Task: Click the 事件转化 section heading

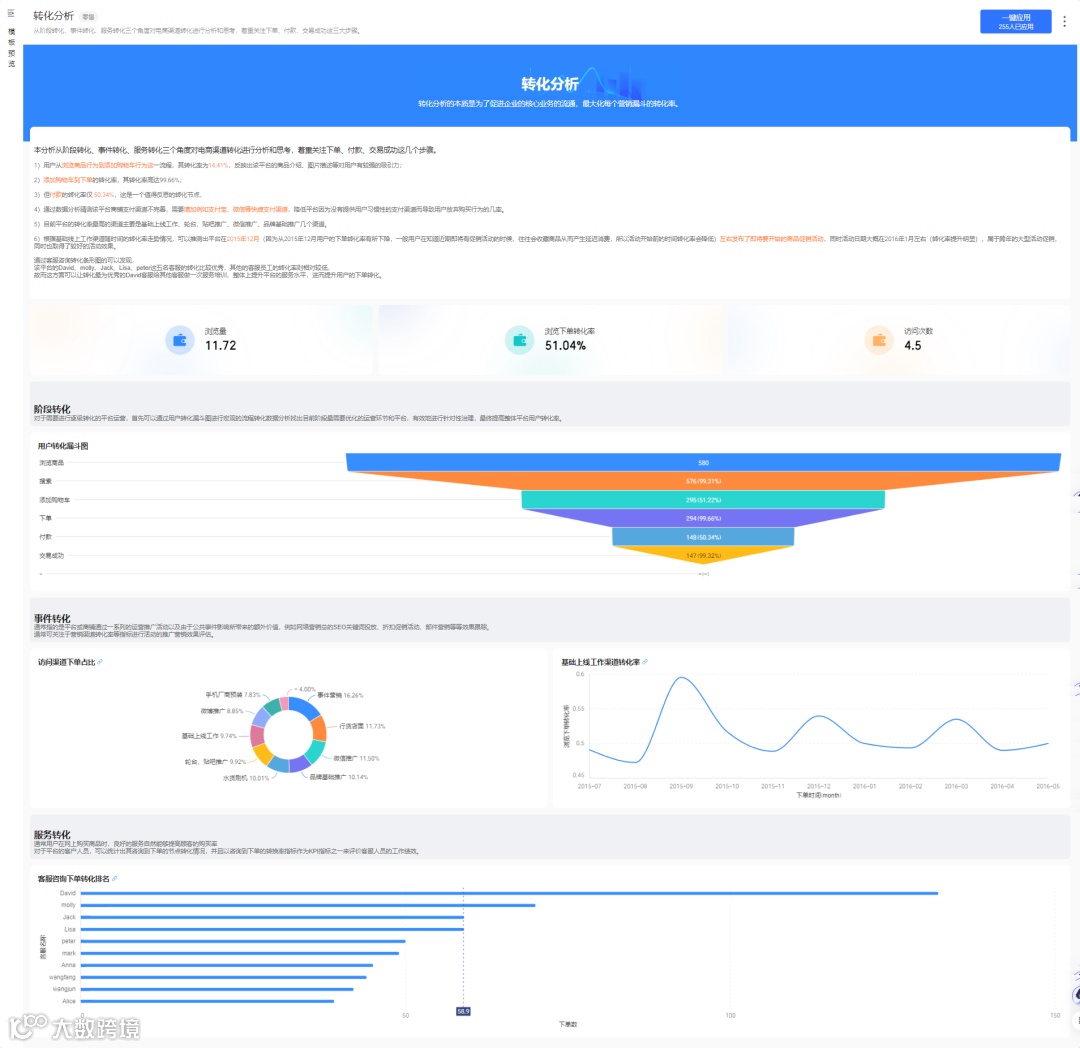Action: click(x=52, y=618)
